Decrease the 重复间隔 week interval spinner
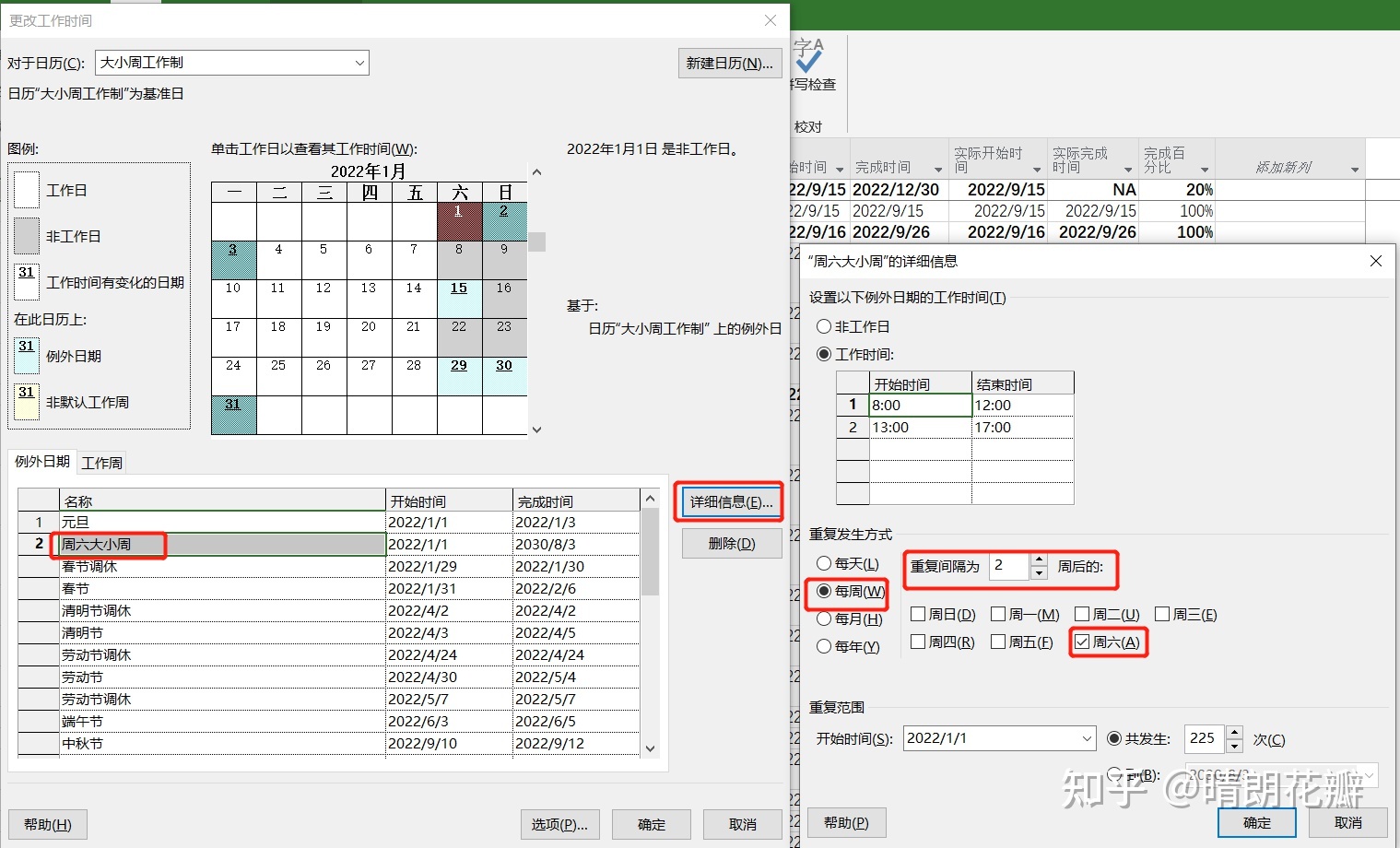 pyautogui.click(x=1039, y=573)
